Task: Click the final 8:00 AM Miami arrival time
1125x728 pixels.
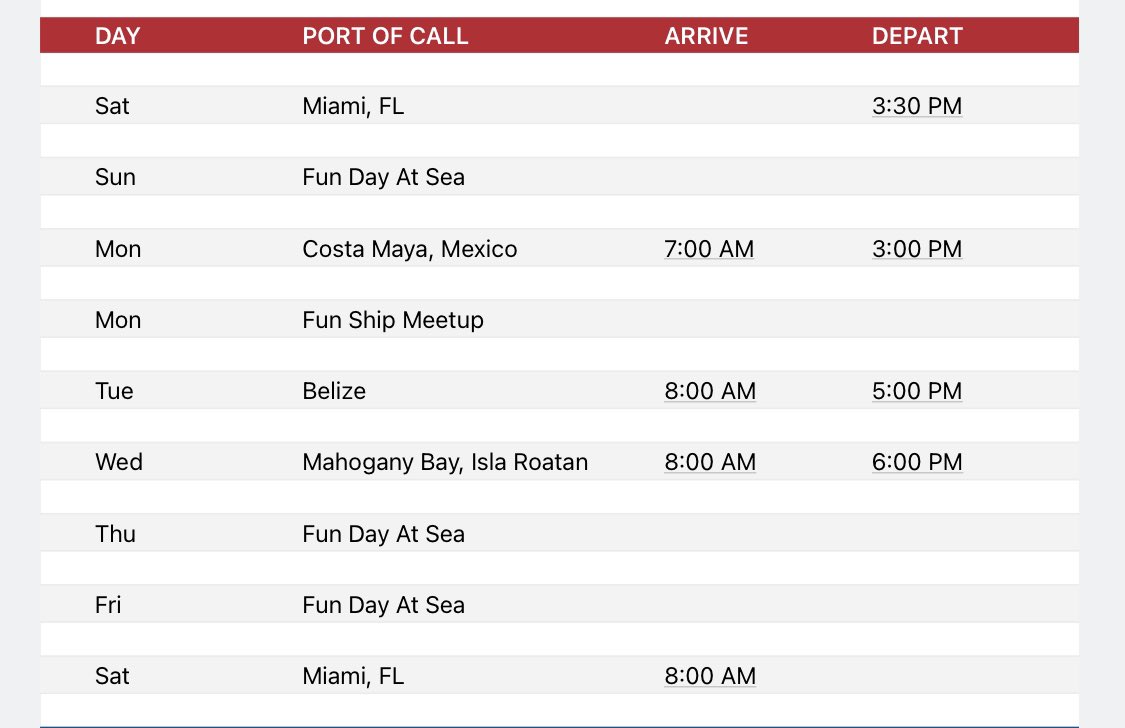Action: [710, 676]
